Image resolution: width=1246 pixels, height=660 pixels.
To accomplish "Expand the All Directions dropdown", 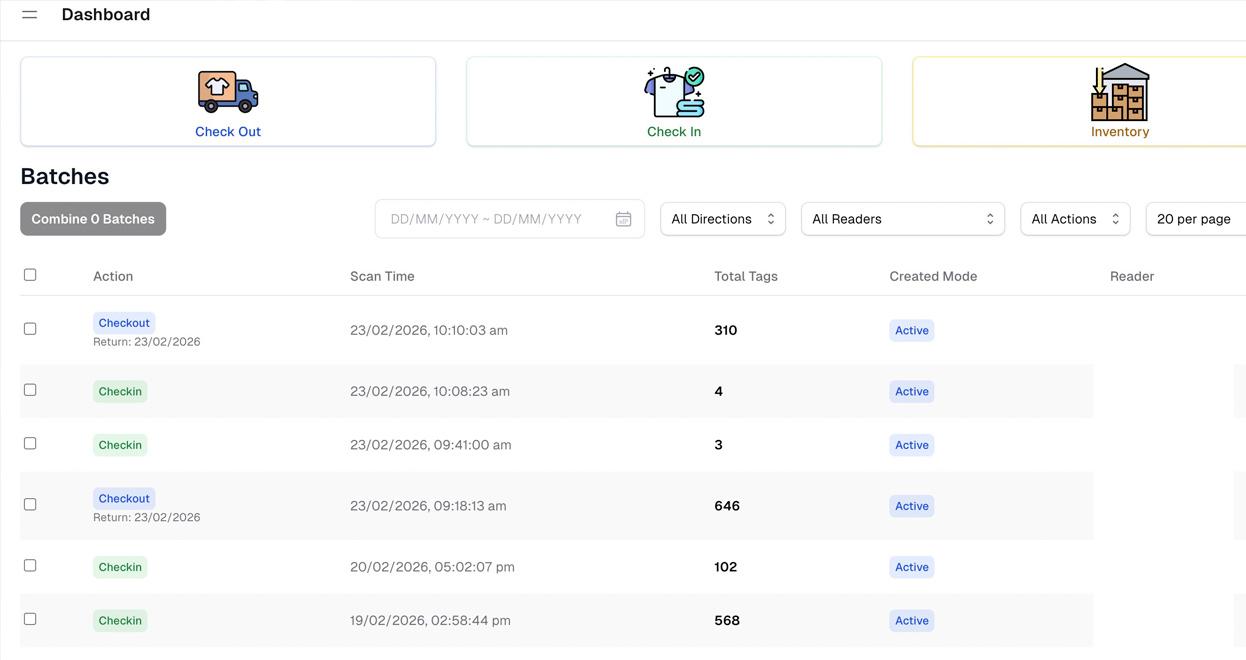I will 722,219.
